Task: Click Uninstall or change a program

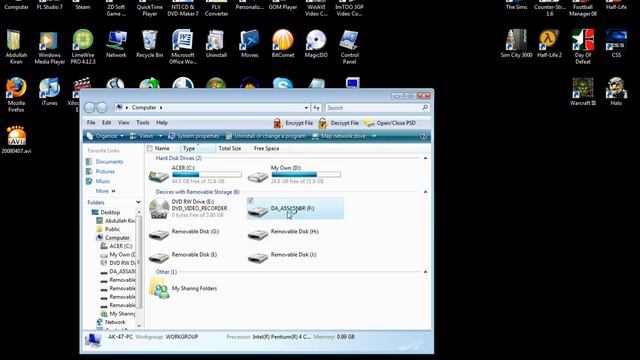Action: (266, 136)
